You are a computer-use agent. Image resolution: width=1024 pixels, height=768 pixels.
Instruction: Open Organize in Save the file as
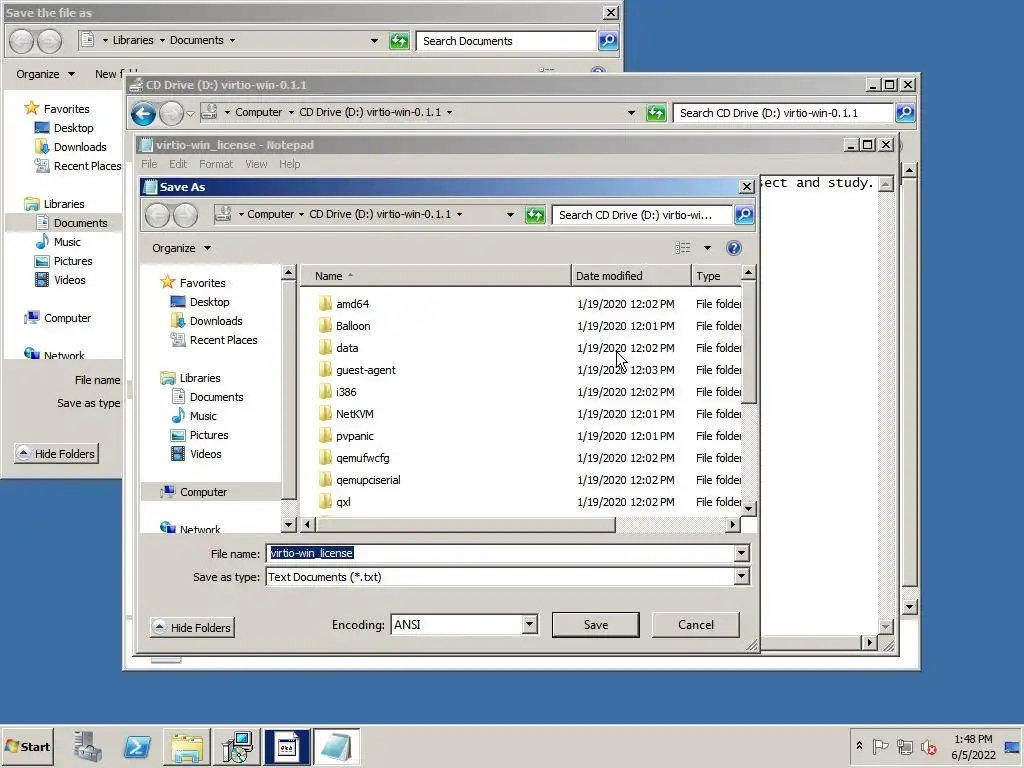(45, 74)
